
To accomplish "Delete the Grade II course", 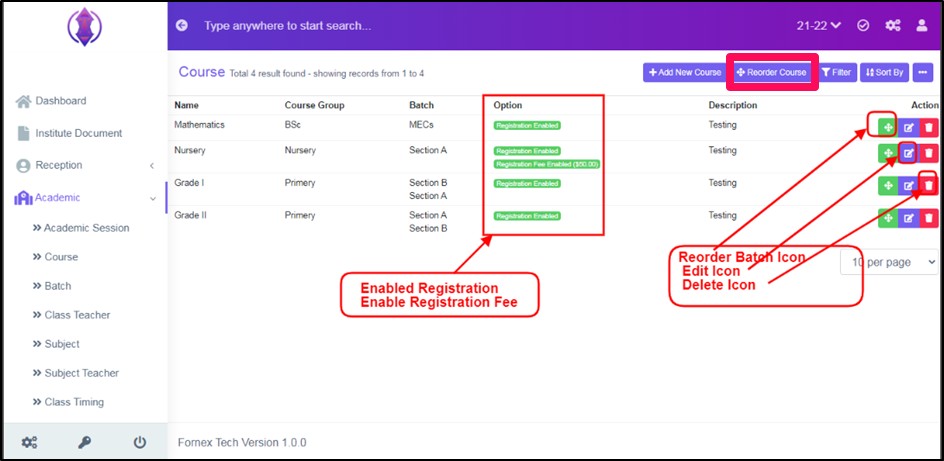I will pyautogui.click(x=929, y=218).
